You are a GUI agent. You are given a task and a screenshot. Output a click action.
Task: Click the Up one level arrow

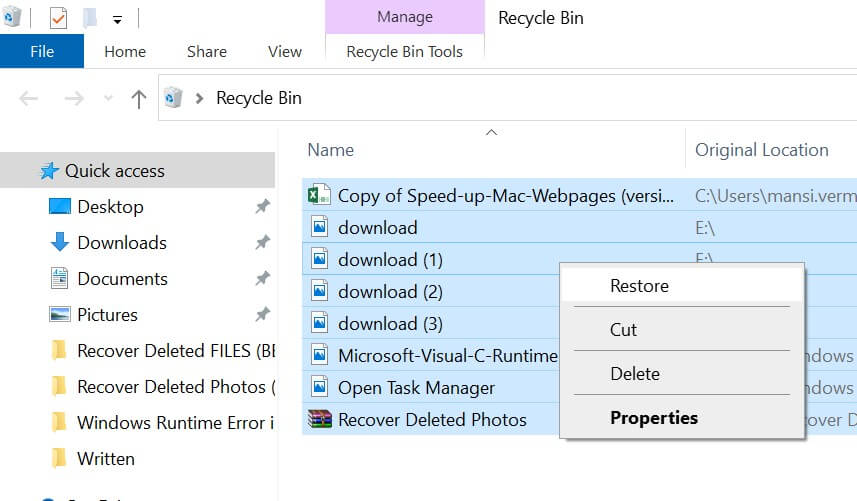(x=139, y=98)
